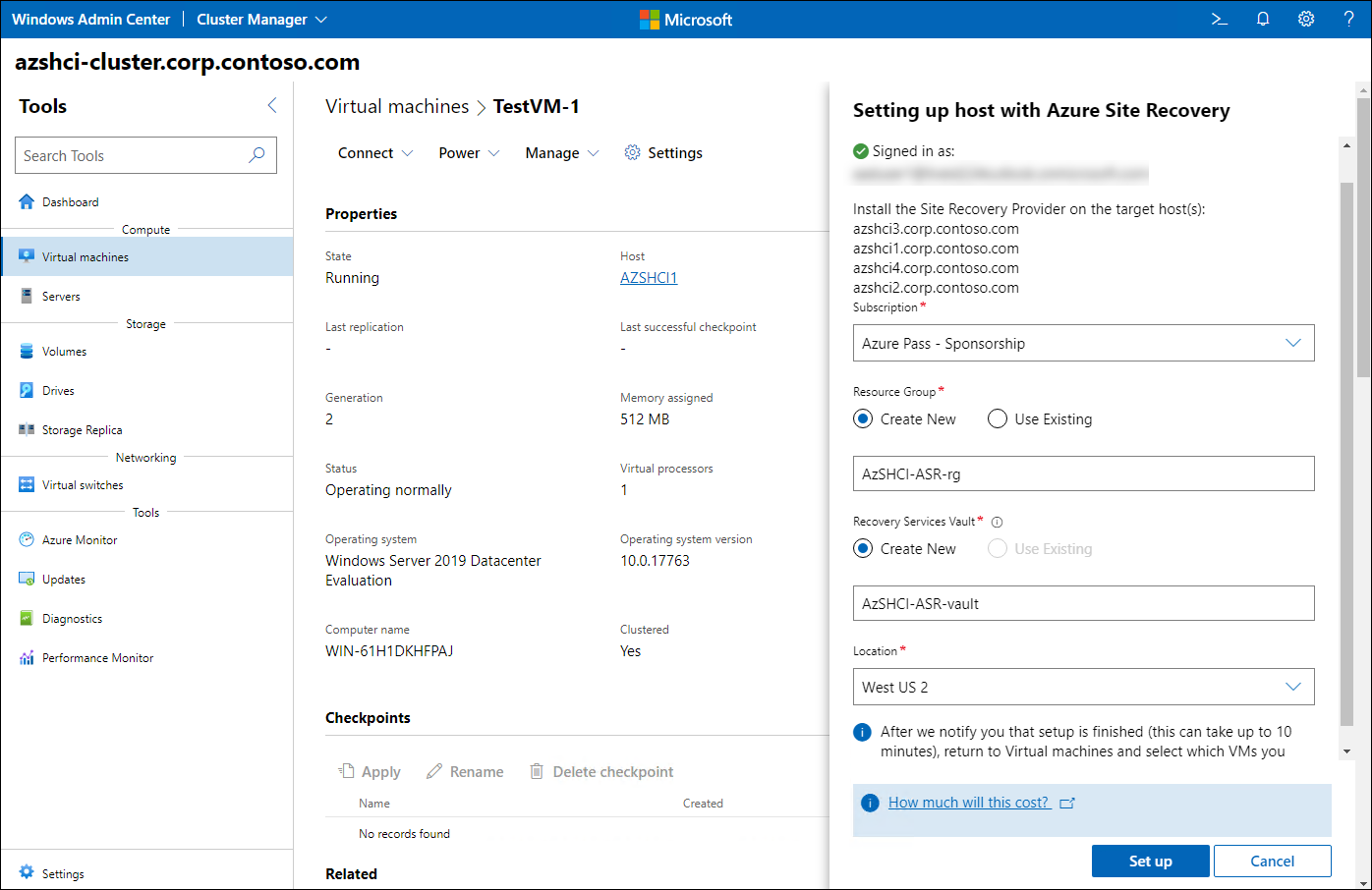The height and width of the screenshot is (890, 1372).
Task: Click the VM Settings gear icon
Action: pyautogui.click(x=632, y=152)
